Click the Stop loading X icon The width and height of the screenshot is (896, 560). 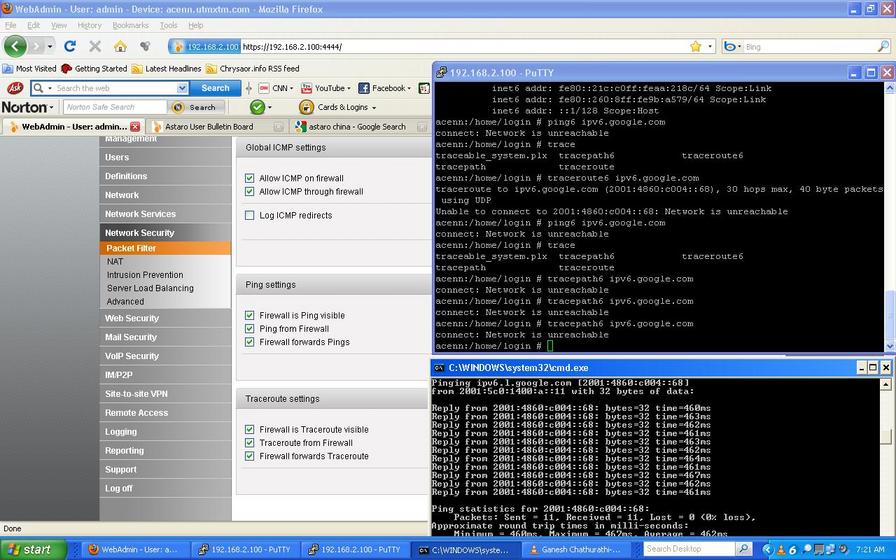[x=95, y=46]
